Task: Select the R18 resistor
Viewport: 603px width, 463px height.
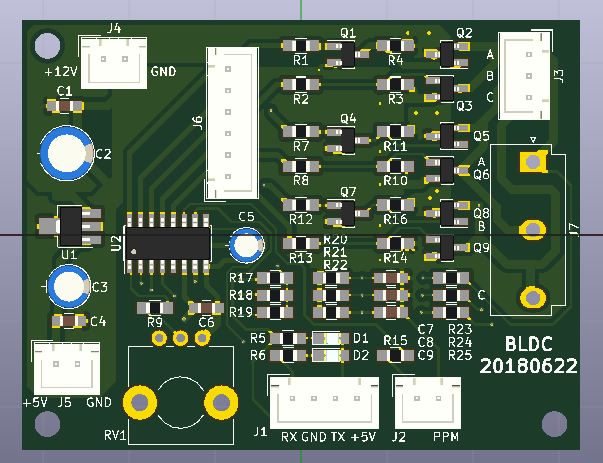Action: tap(275, 295)
